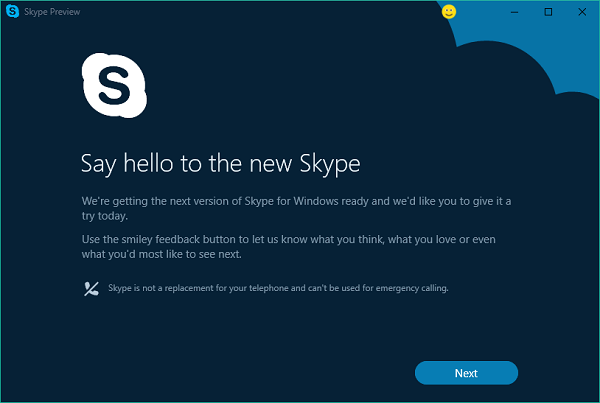Click the crossed-out phone emergency icon
The height and width of the screenshot is (403, 600).
pyautogui.click(x=91, y=289)
